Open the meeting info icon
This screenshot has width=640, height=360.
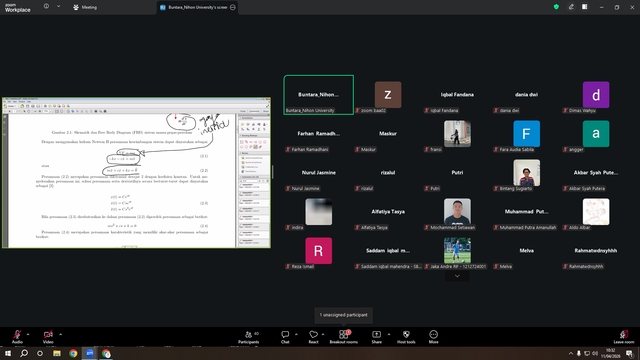point(46,7)
